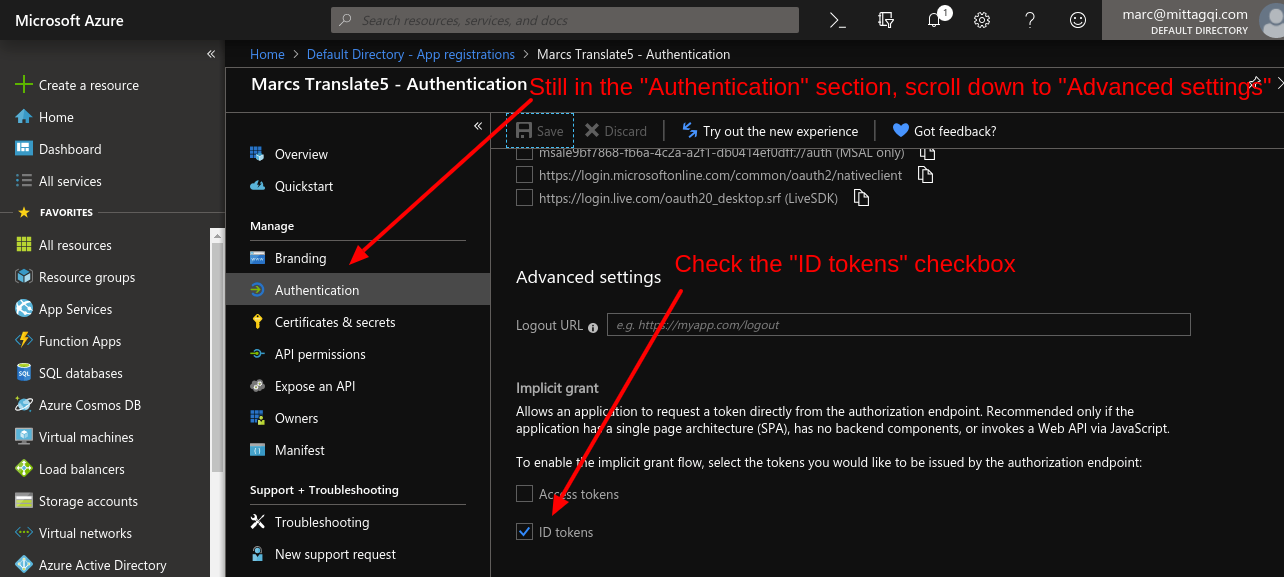The height and width of the screenshot is (577, 1284).
Task: Click the Implicit grant heading
Action: coord(558,388)
